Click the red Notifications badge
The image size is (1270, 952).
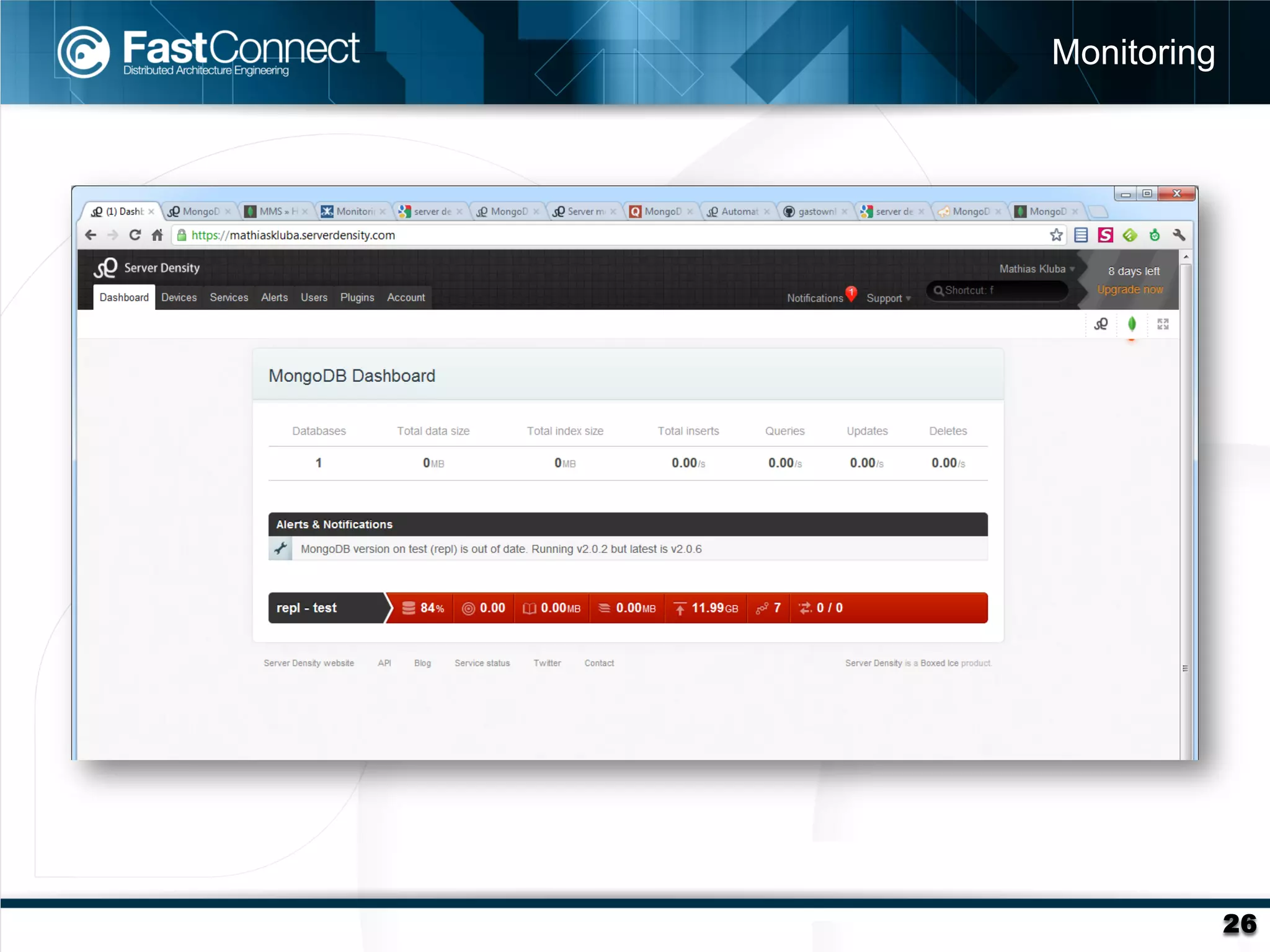[x=851, y=293]
